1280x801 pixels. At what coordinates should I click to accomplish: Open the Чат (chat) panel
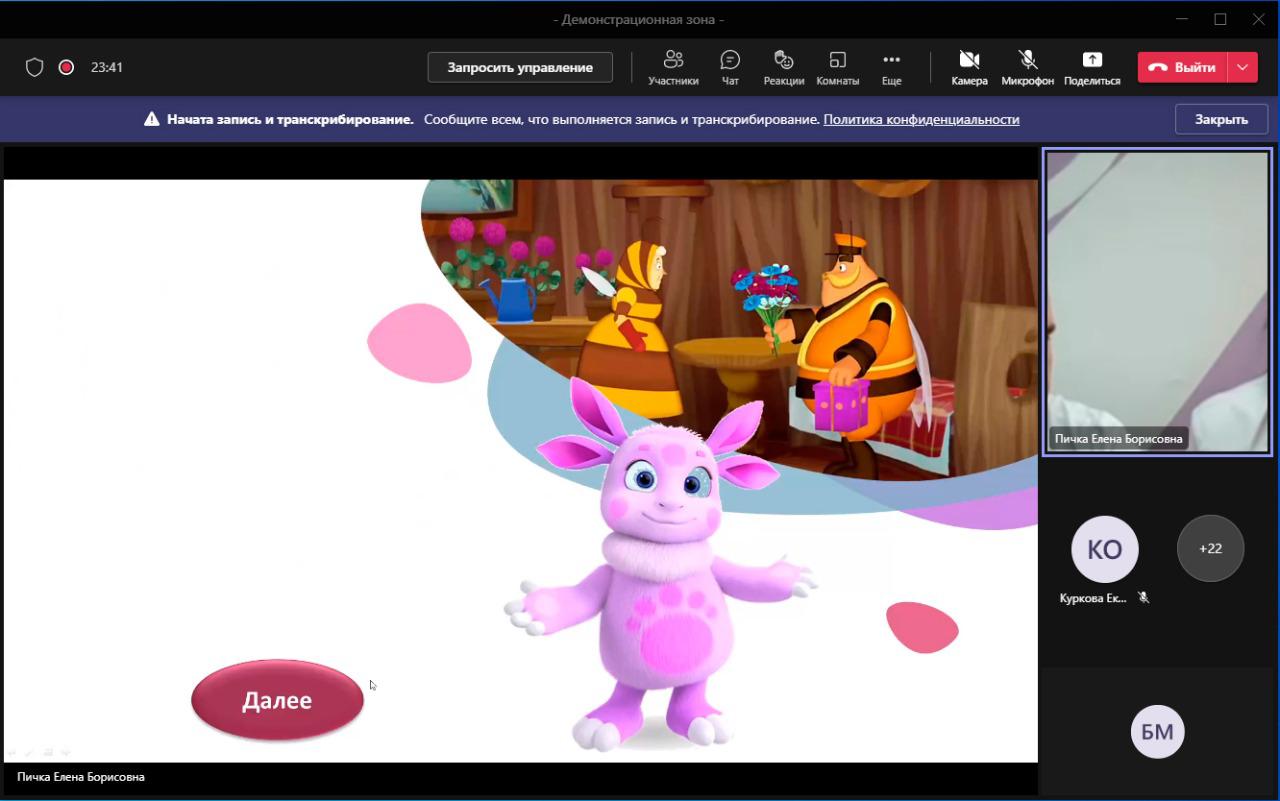tap(730, 66)
